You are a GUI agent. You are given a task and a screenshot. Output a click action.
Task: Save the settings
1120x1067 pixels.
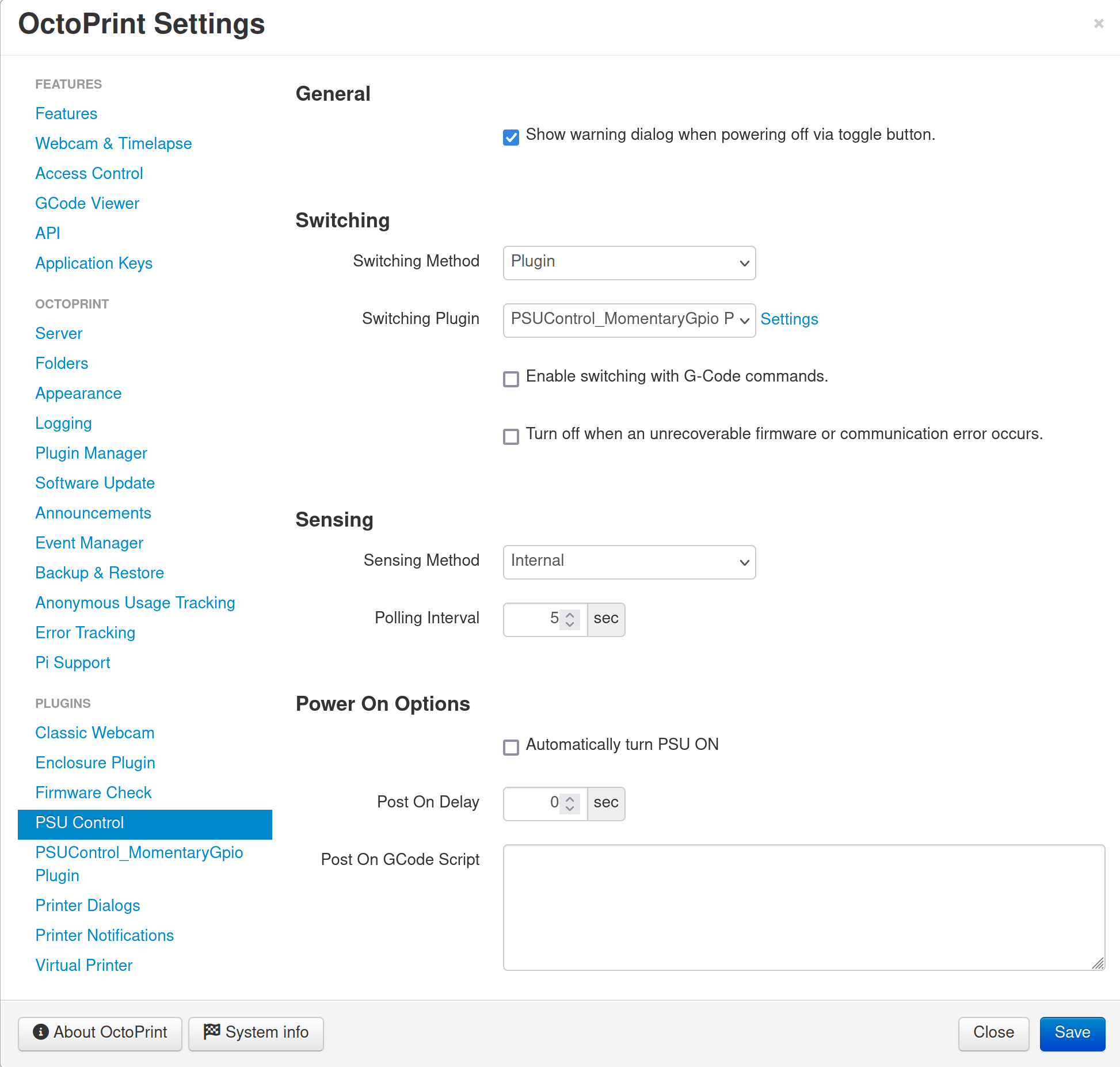click(x=1072, y=1034)
